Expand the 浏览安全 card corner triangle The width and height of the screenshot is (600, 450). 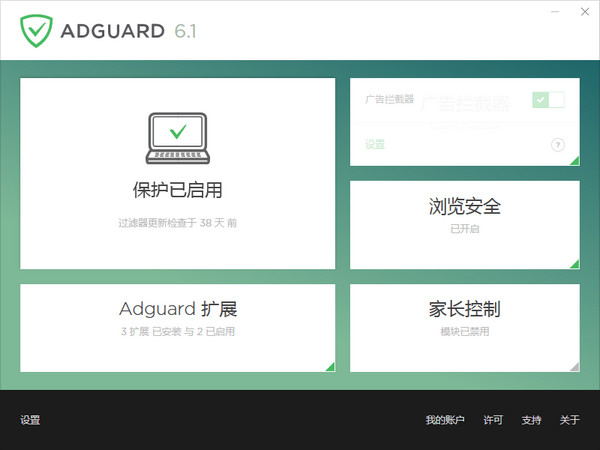[x=574, y=264]
